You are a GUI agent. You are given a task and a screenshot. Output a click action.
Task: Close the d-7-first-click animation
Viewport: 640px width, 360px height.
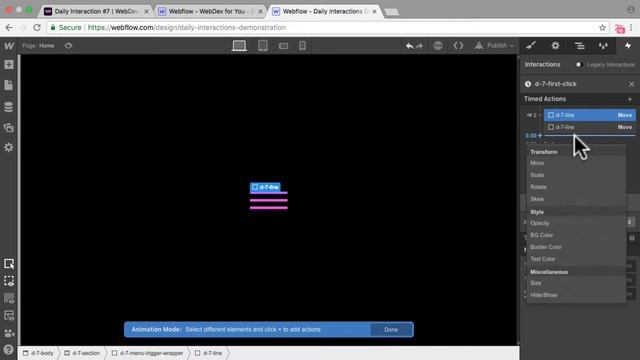(x=631, y=84)
